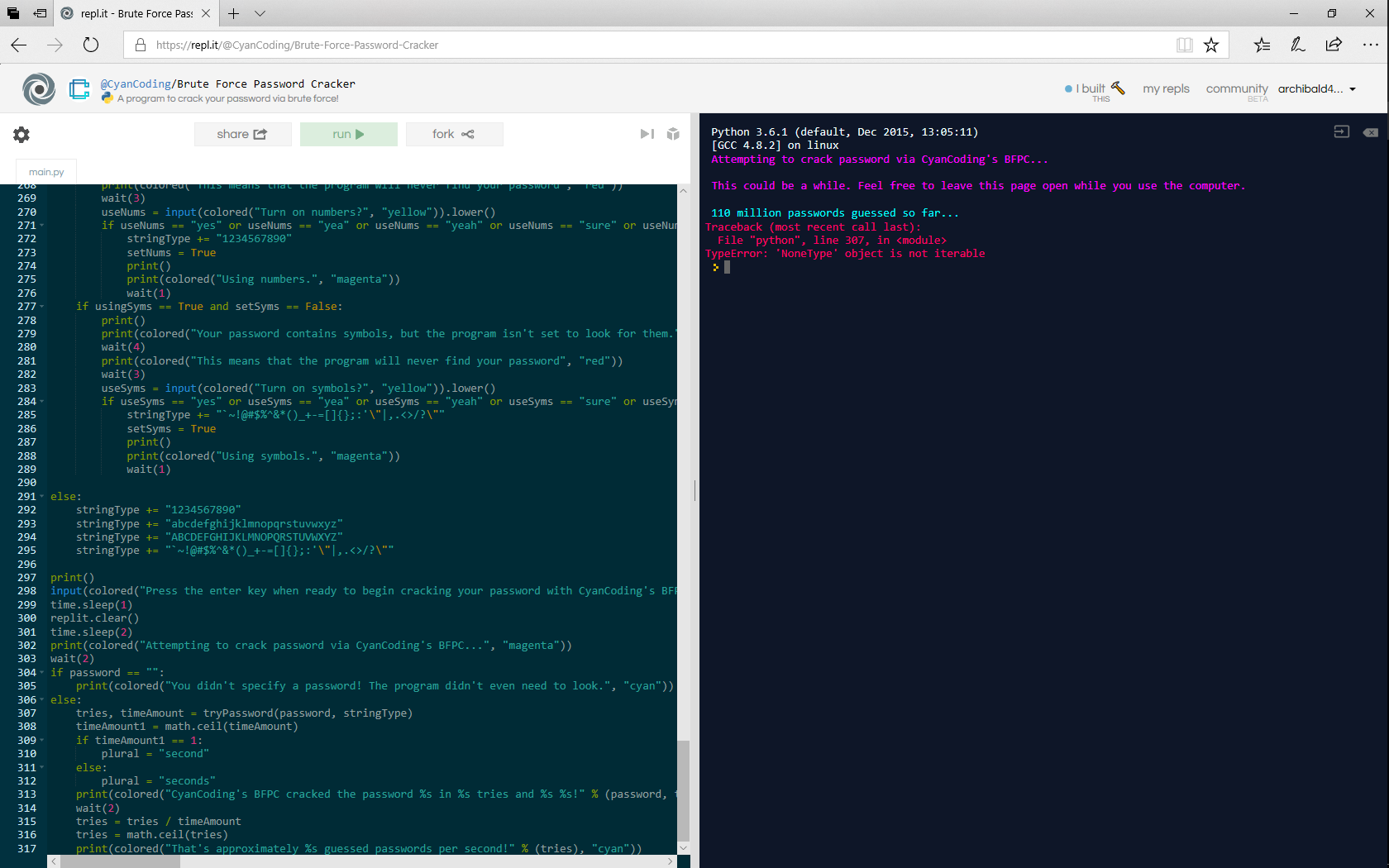Click the tabs you've set aside icon

tap(13, 13)
